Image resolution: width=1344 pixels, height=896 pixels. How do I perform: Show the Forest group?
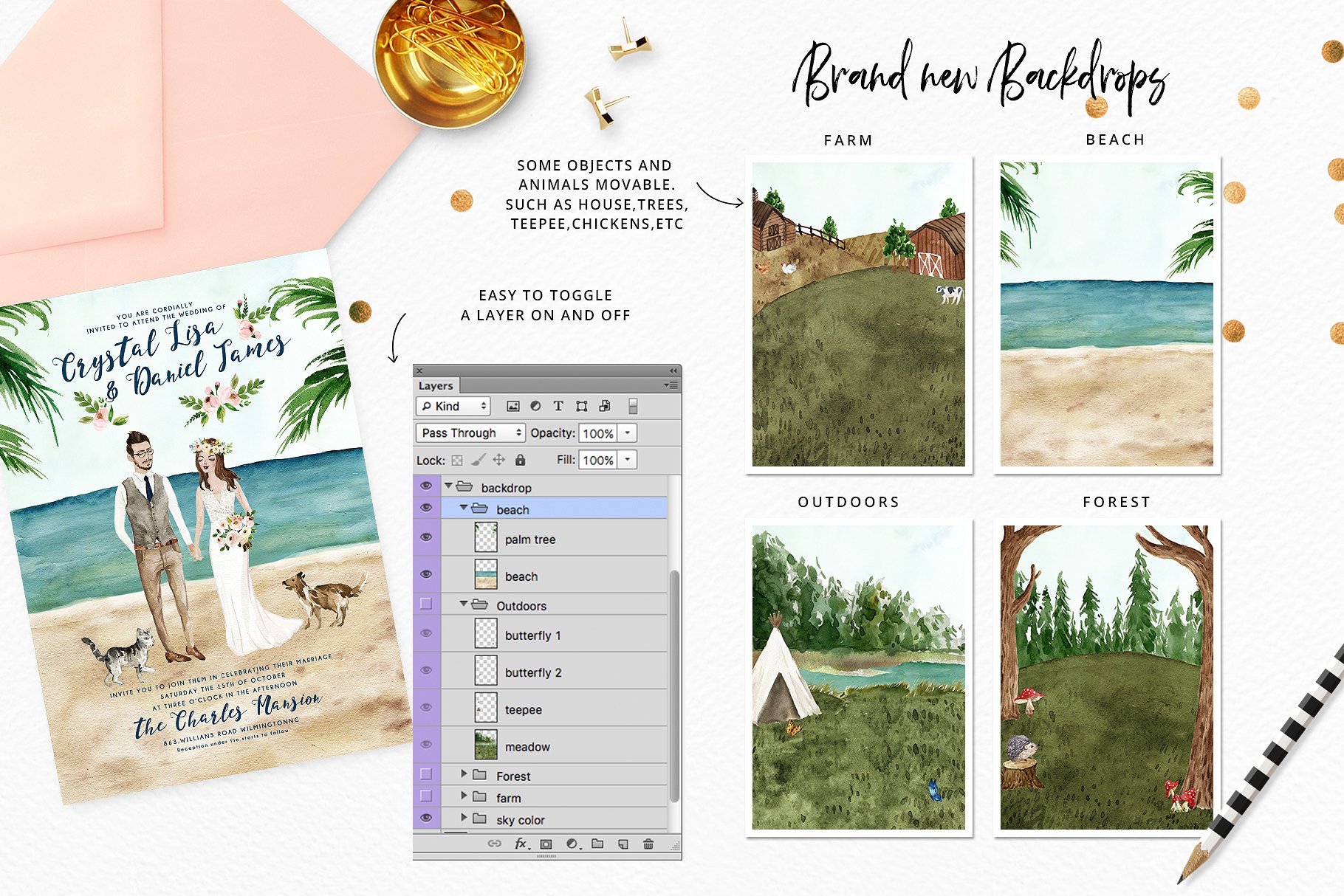coord(426,774)
